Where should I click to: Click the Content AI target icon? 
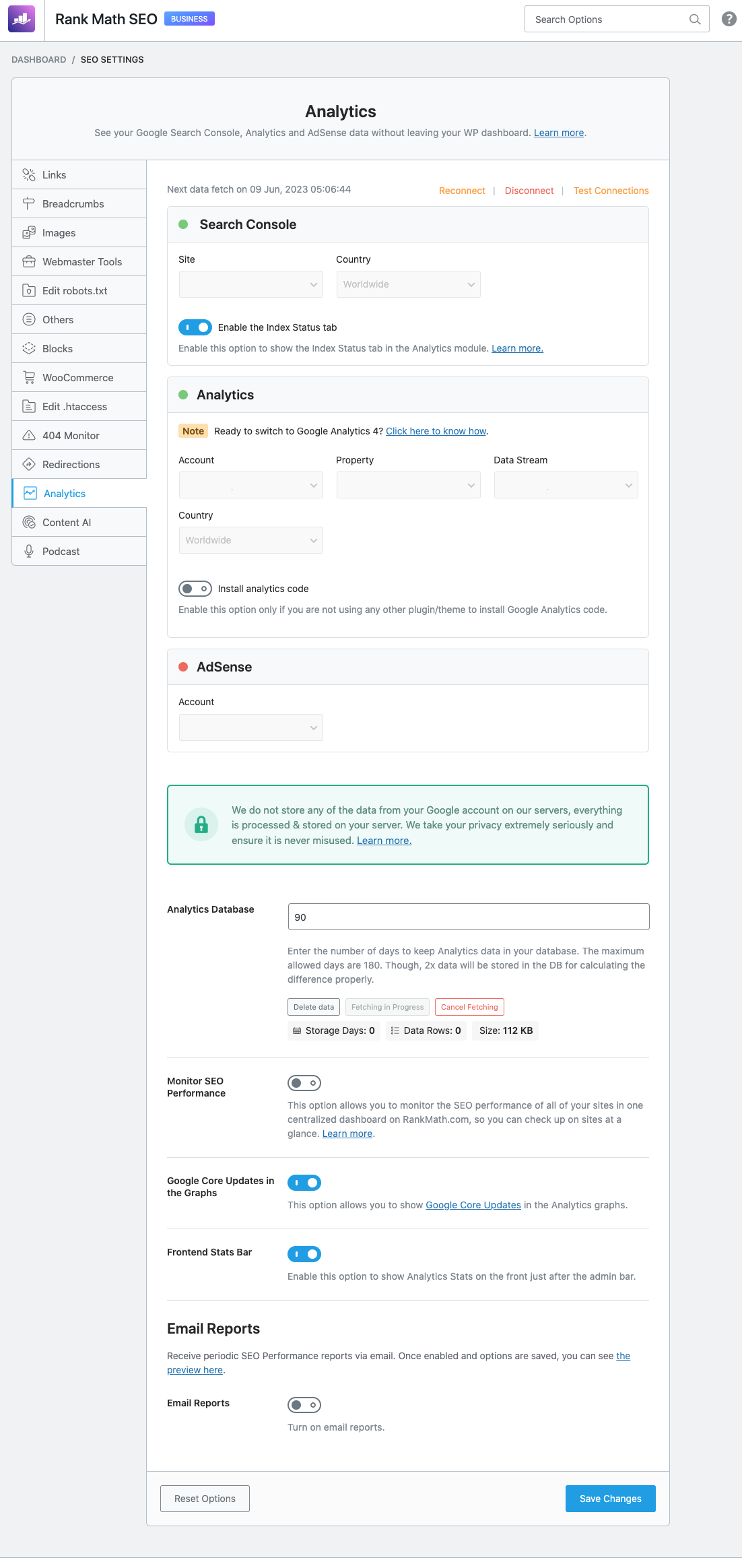(x=29, y=523)
